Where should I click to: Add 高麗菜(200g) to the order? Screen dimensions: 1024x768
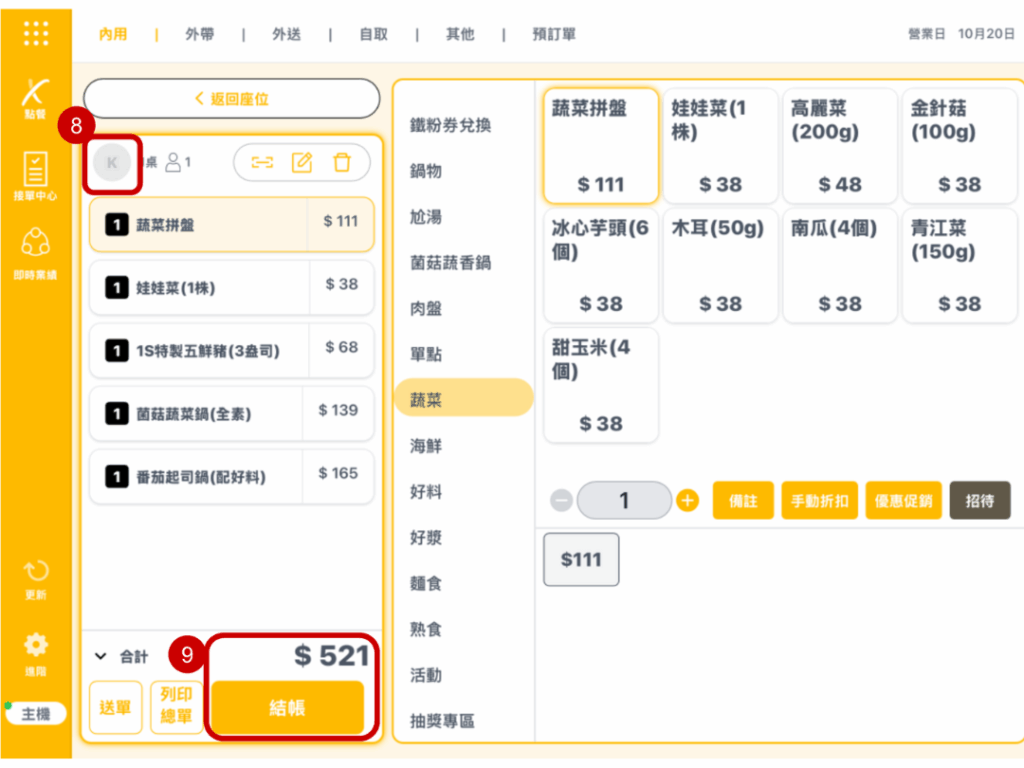point(840,146)
